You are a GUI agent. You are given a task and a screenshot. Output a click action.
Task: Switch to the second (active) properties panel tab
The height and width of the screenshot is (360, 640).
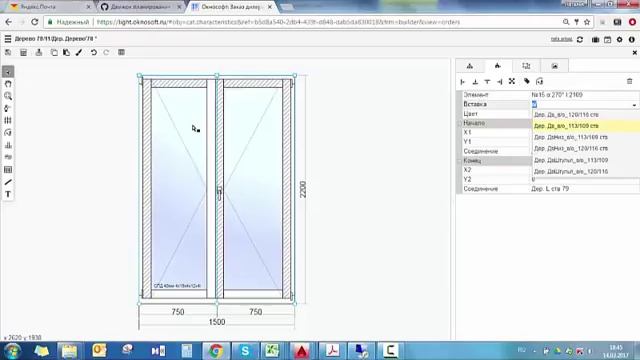coord(498,66)
